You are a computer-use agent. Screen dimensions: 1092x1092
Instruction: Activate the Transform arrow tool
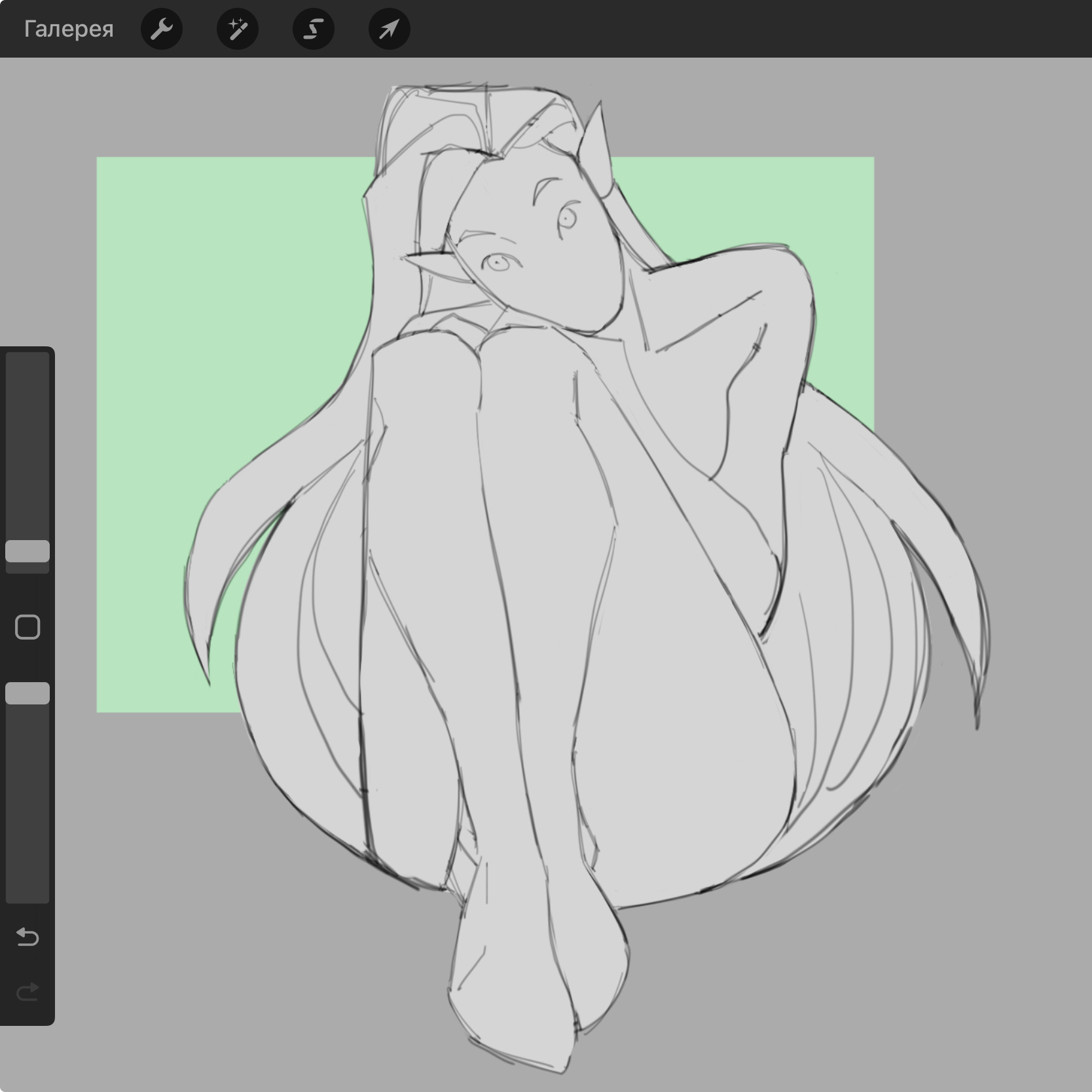pos(390,29)
